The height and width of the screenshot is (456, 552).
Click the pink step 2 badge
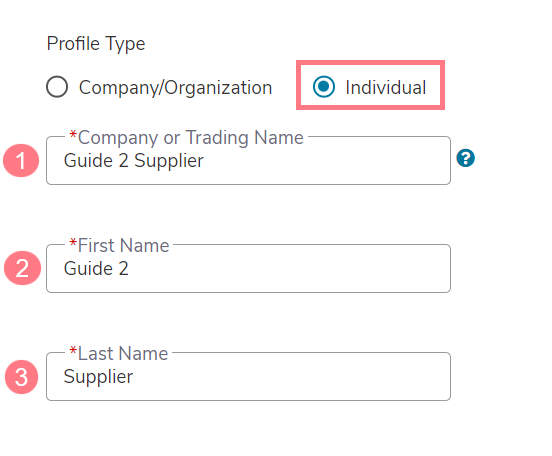[x=23, y=268]
